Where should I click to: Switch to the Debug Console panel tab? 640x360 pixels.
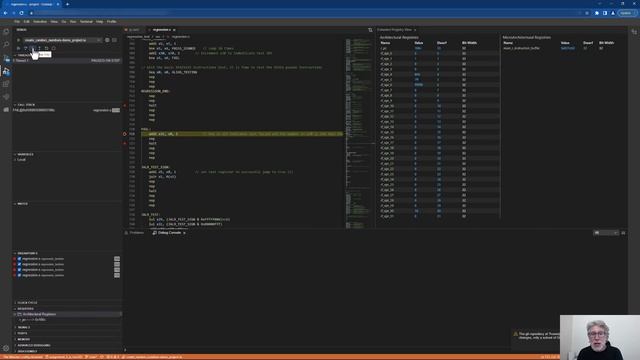169,233
